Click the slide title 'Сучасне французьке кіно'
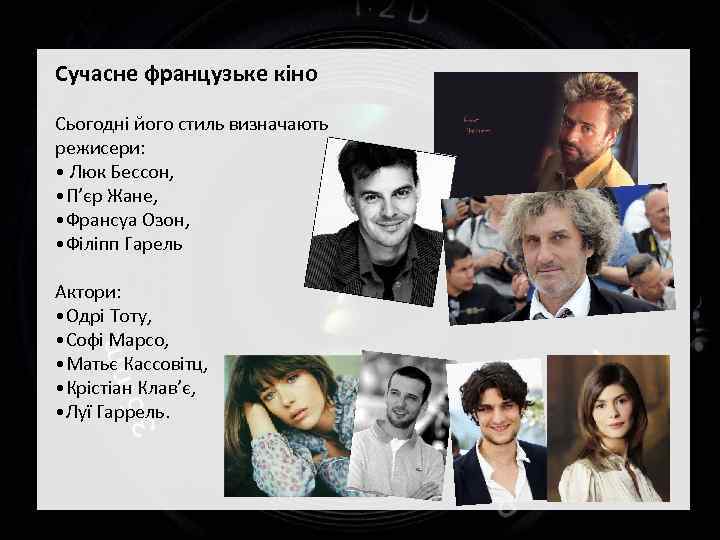This screenshot has height=540, width=720. pyautogui.click(x=186, y=74)
